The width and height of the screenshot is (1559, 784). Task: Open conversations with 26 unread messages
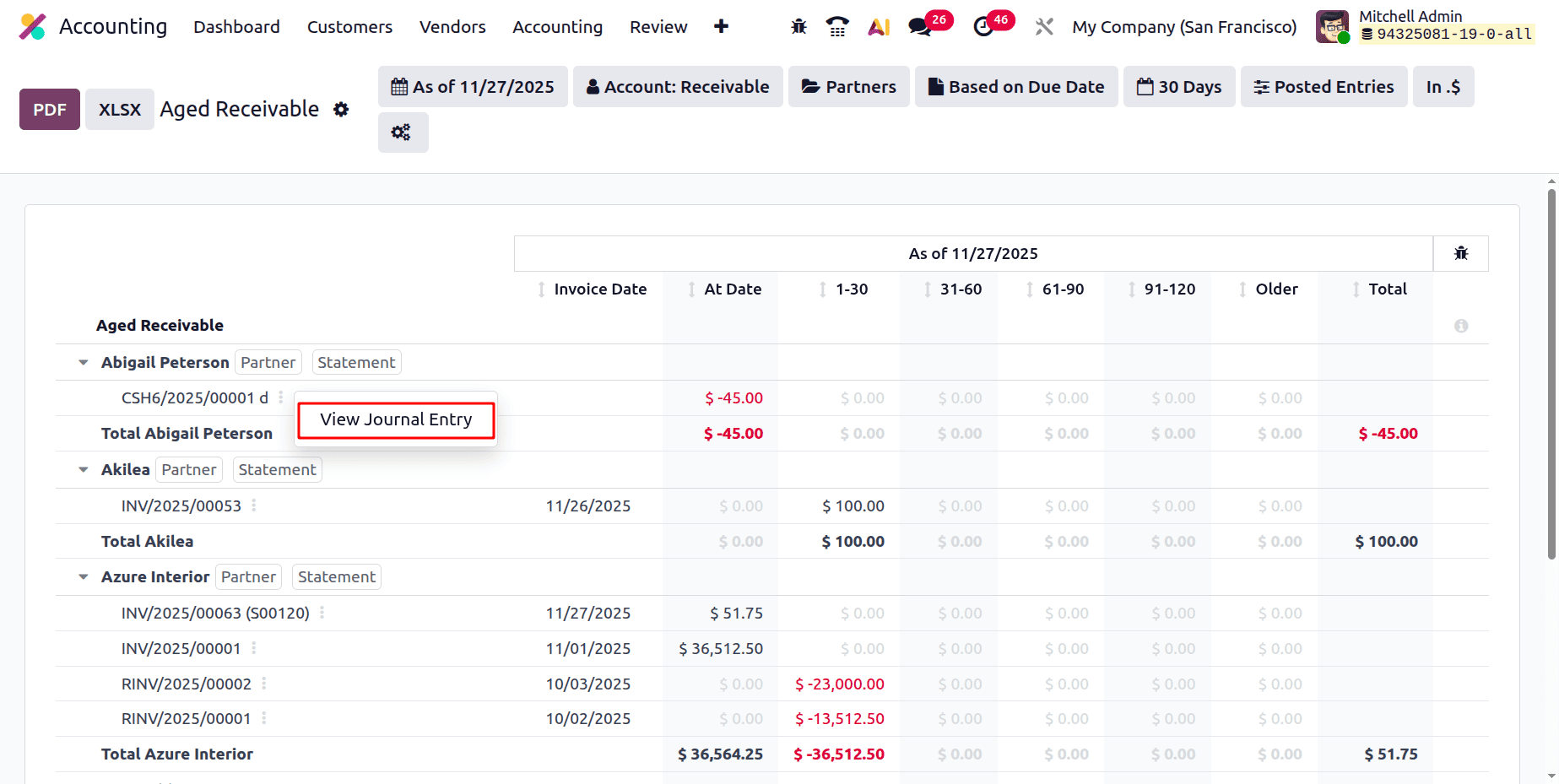click(x=920, y=27)
